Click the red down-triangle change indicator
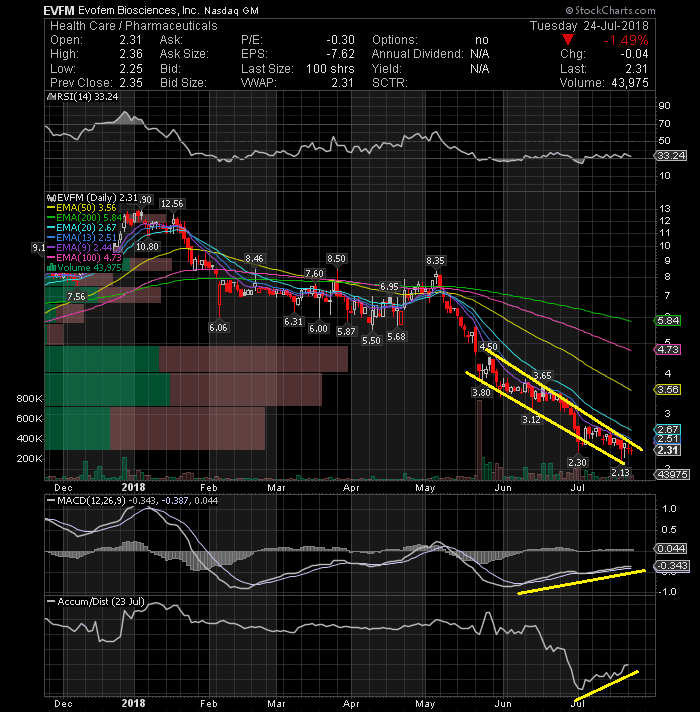The width and height of the screenshot is (700, 712). point(567,40)
